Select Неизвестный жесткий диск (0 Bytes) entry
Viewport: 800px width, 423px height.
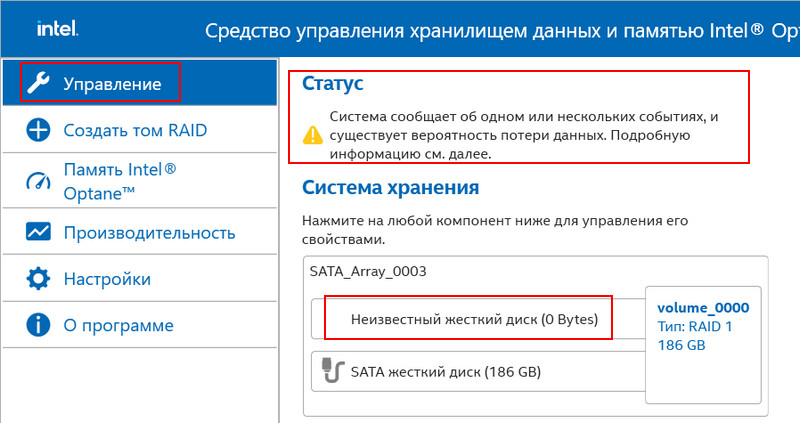[479, 319]
